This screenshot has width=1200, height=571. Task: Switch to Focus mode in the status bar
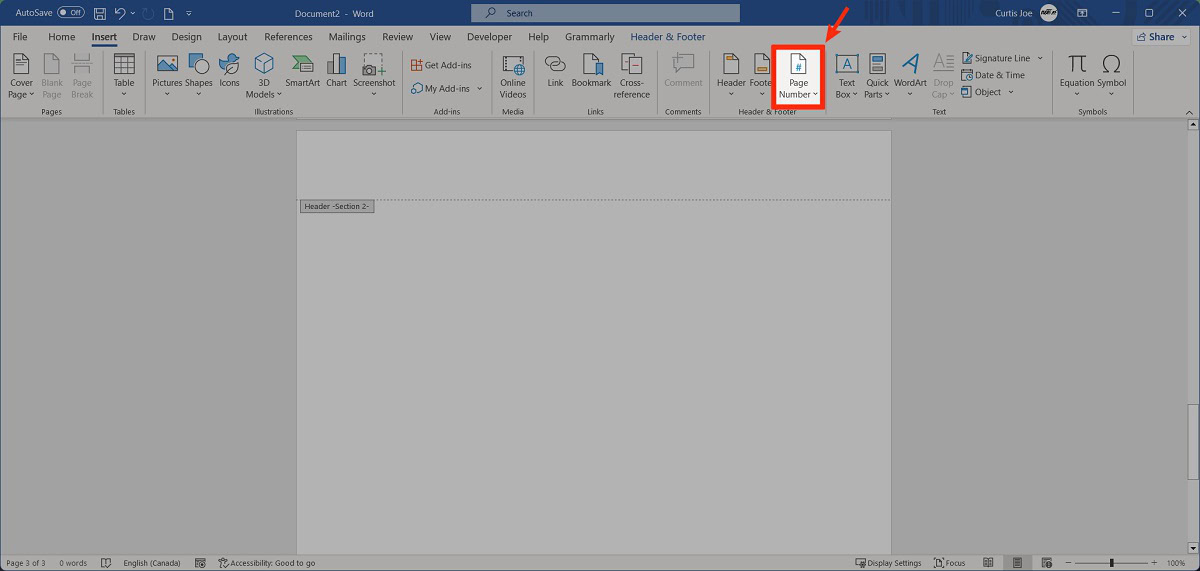pyautogui.click(x=949, y=563)
